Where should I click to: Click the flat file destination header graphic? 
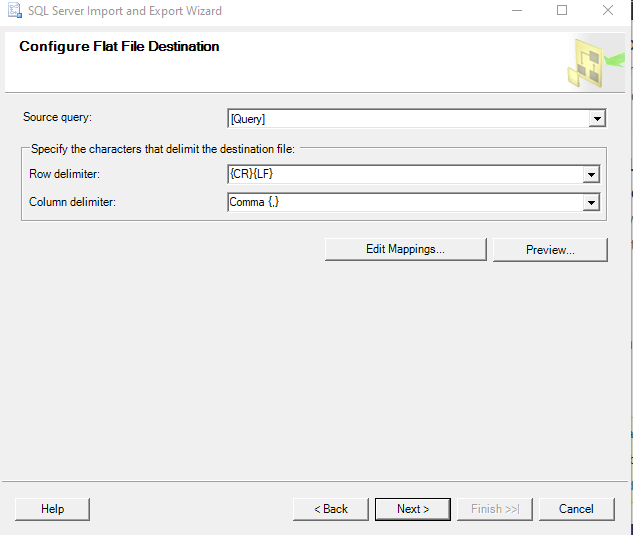(x=595, y=63)
